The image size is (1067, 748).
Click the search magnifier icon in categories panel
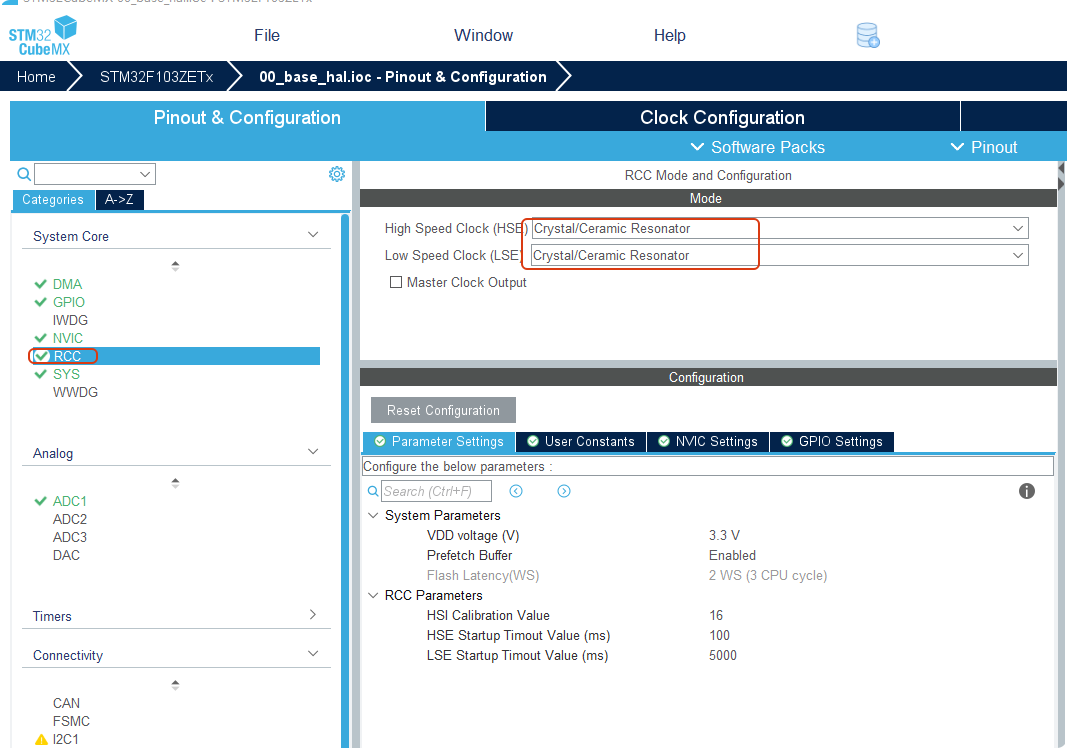coord(24,174)
